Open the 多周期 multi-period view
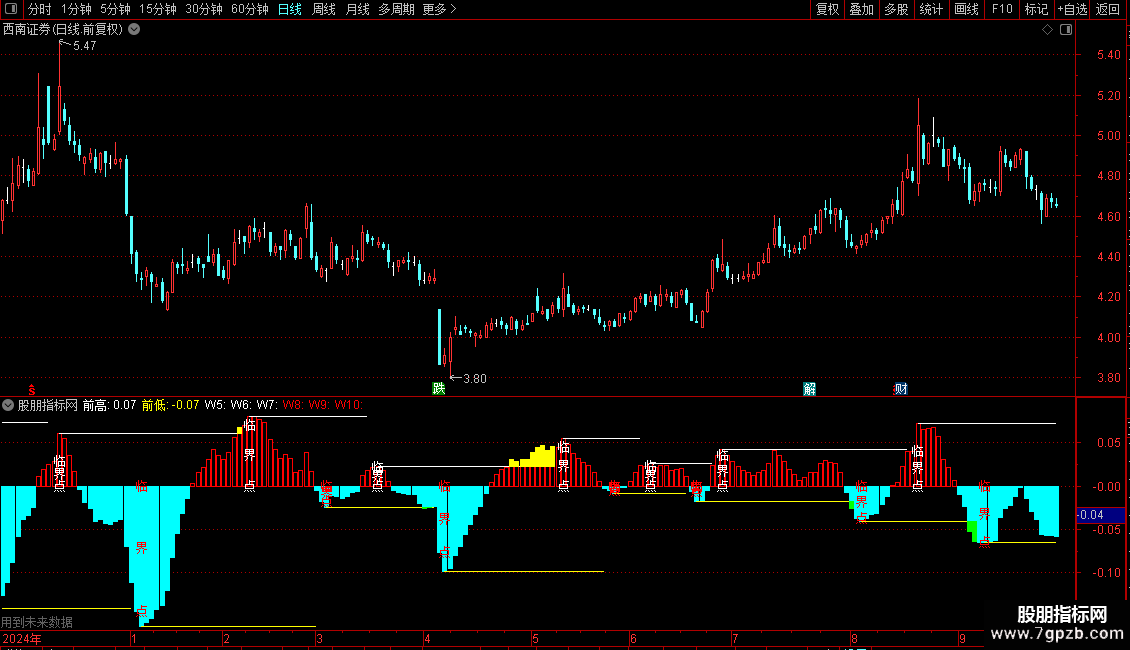1130x650 pixels. 396,9
